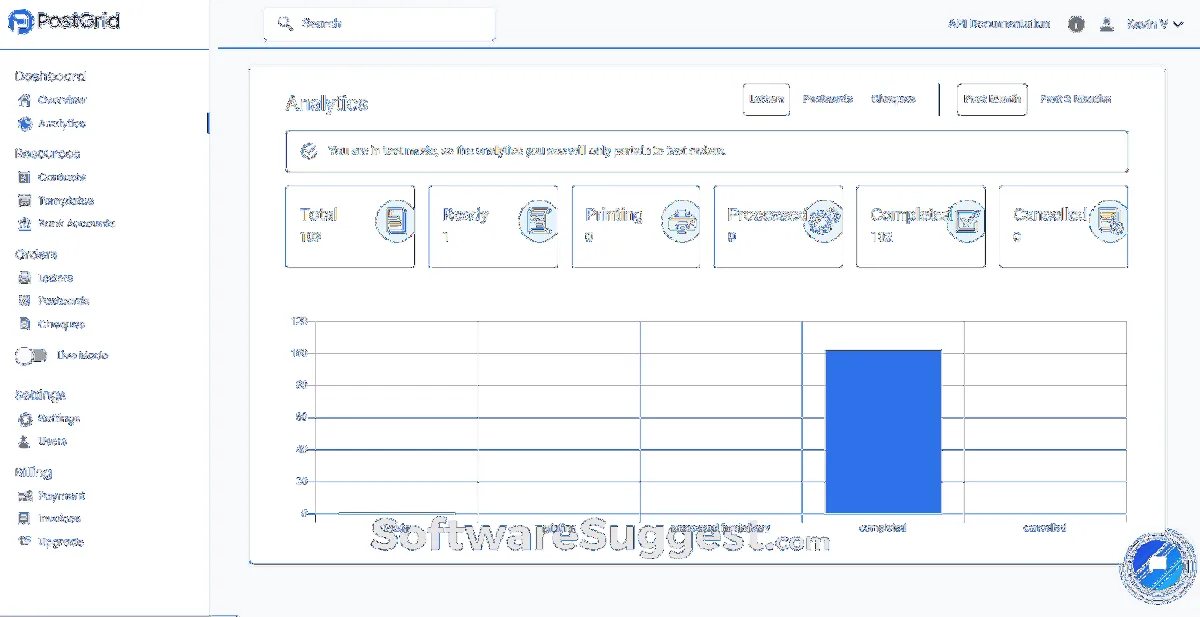Screen dimensions: 1200x617
Task: Click the Total card document icon
Action: (x=396, y=220)
